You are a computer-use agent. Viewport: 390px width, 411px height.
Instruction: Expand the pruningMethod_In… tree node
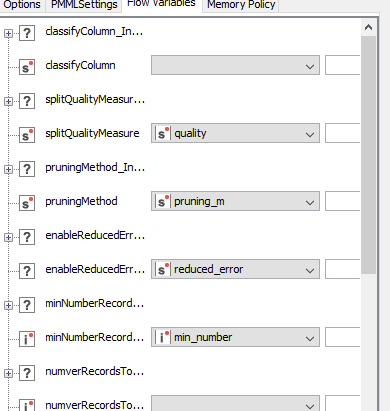tap(8, 169)
